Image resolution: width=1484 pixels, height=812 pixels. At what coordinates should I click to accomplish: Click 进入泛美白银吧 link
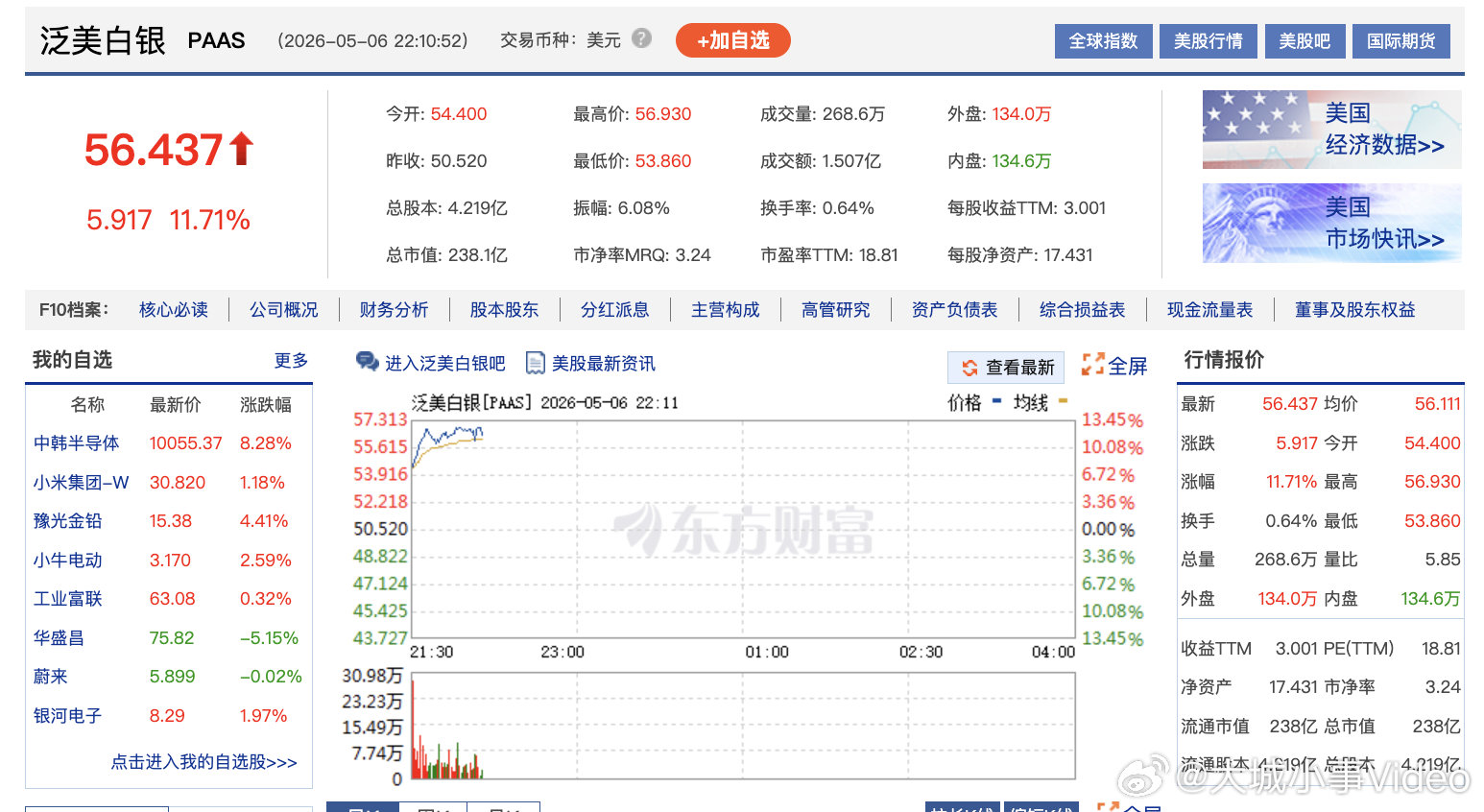pyautogui.click(x=445, y=364)
